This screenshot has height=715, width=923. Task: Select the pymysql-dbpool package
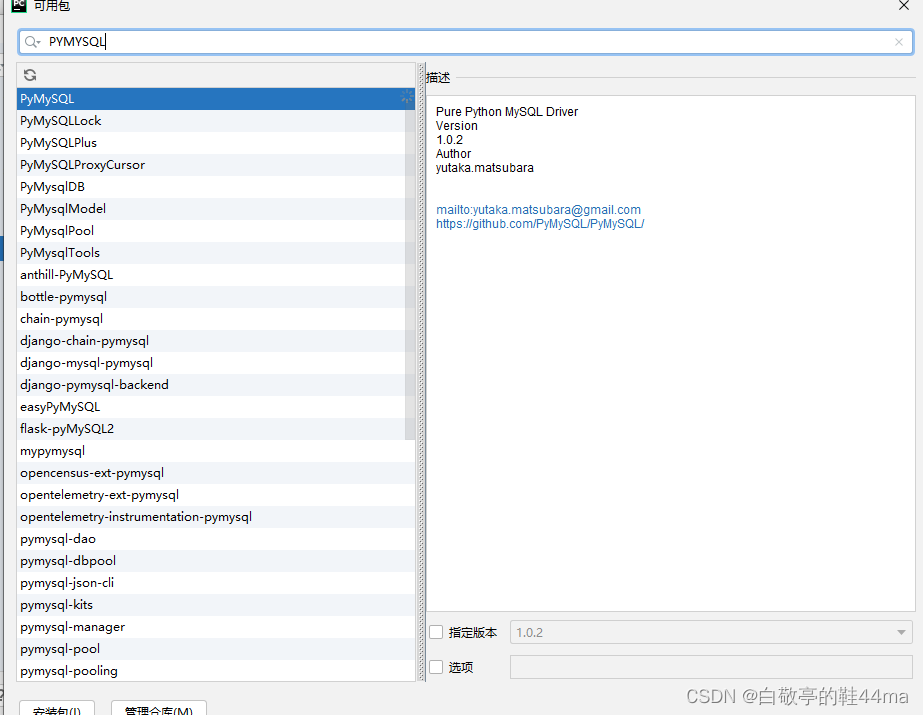coord(215,561)
